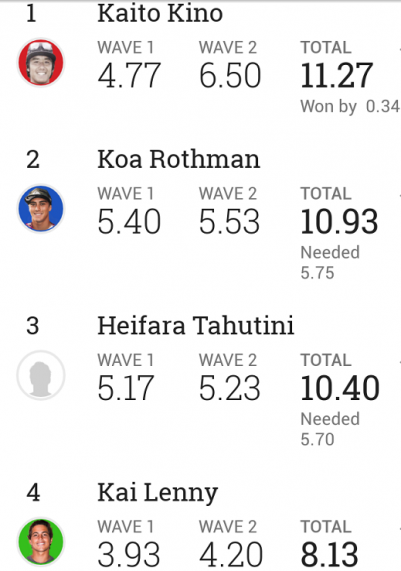
Task: Tap Kaito Kino's total 11.27
Action: coord(337,75)
